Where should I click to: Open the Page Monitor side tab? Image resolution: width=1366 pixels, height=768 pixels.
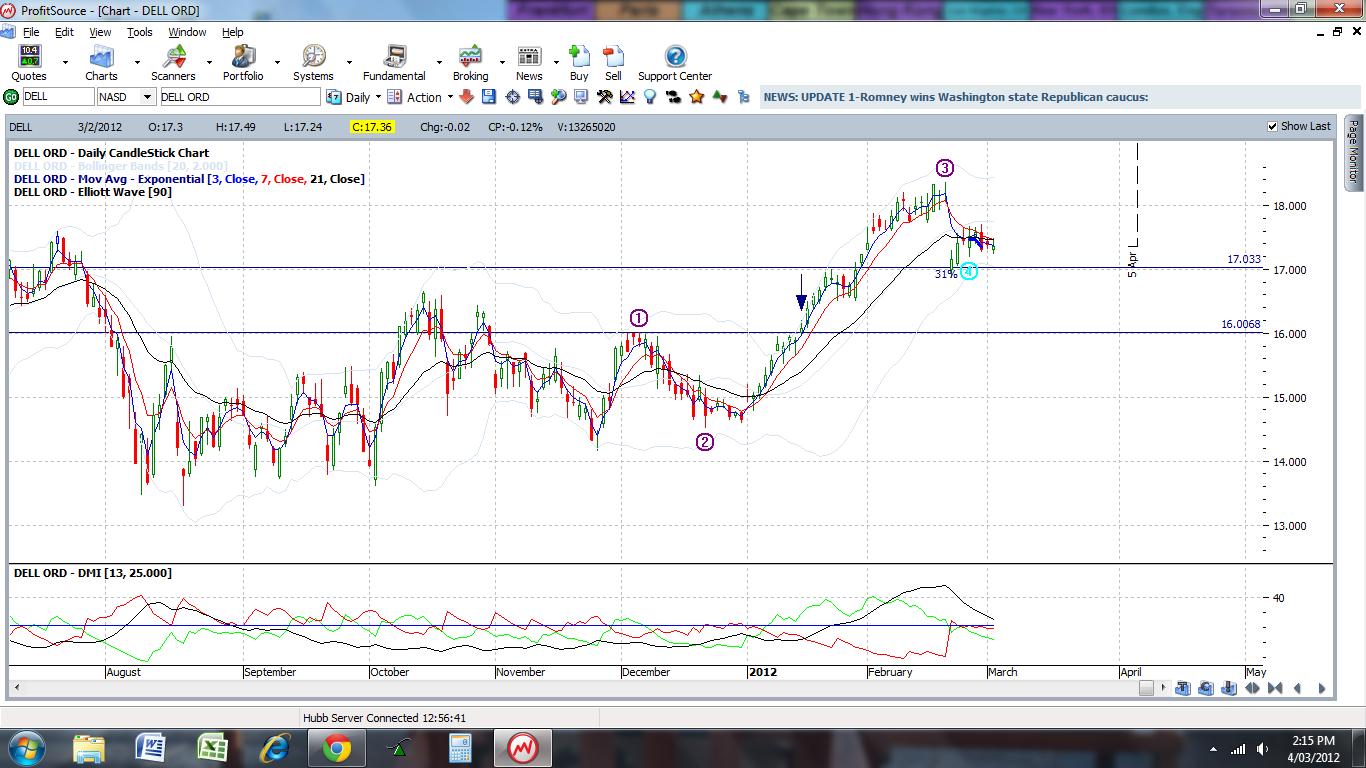click(x=1353, y=153)
